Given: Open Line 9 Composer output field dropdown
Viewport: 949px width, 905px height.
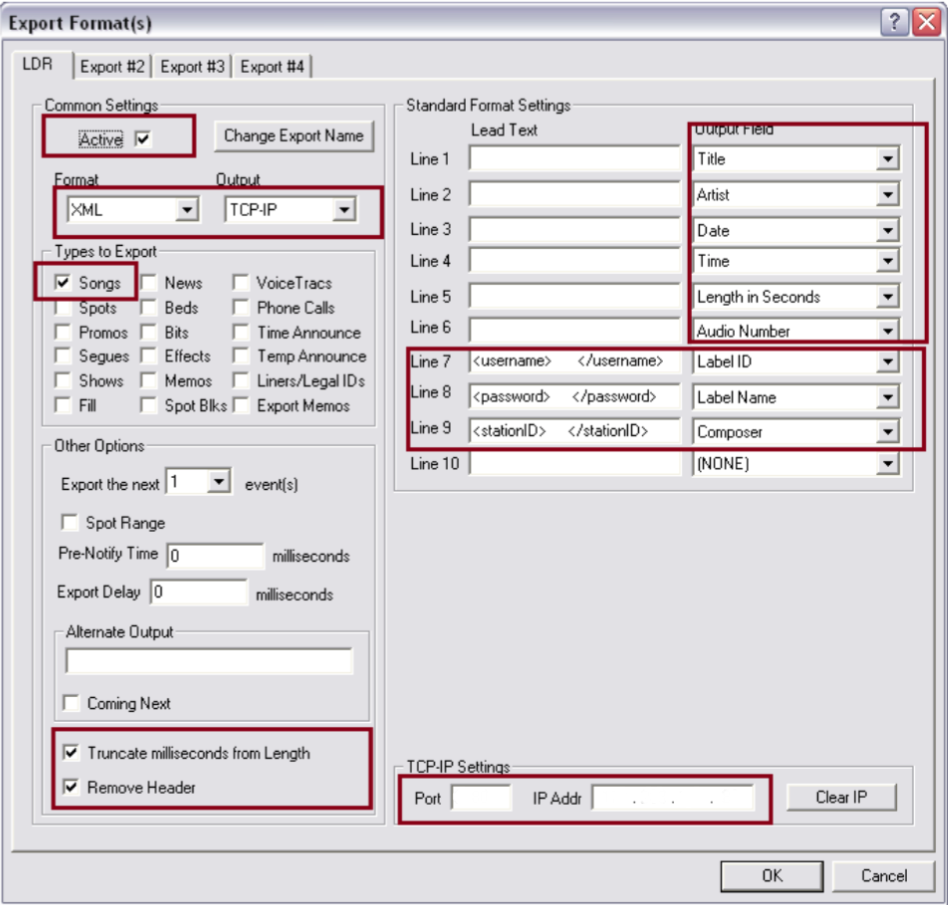Looking at the screenshot, I should (887, 433).
